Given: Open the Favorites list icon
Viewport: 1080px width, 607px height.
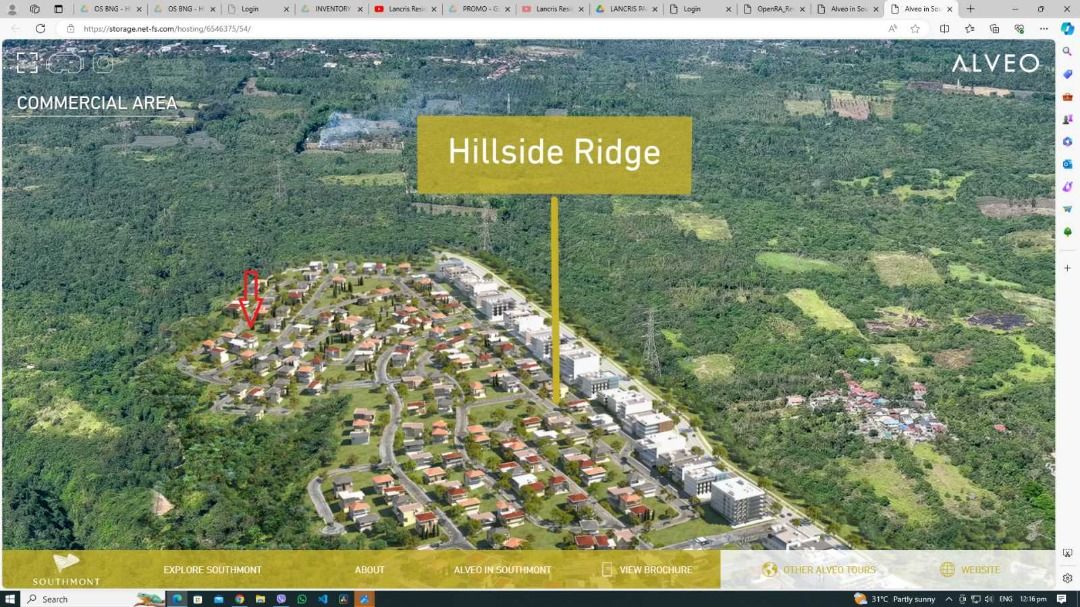Looking at the screenshot, I should click(970, 29).
